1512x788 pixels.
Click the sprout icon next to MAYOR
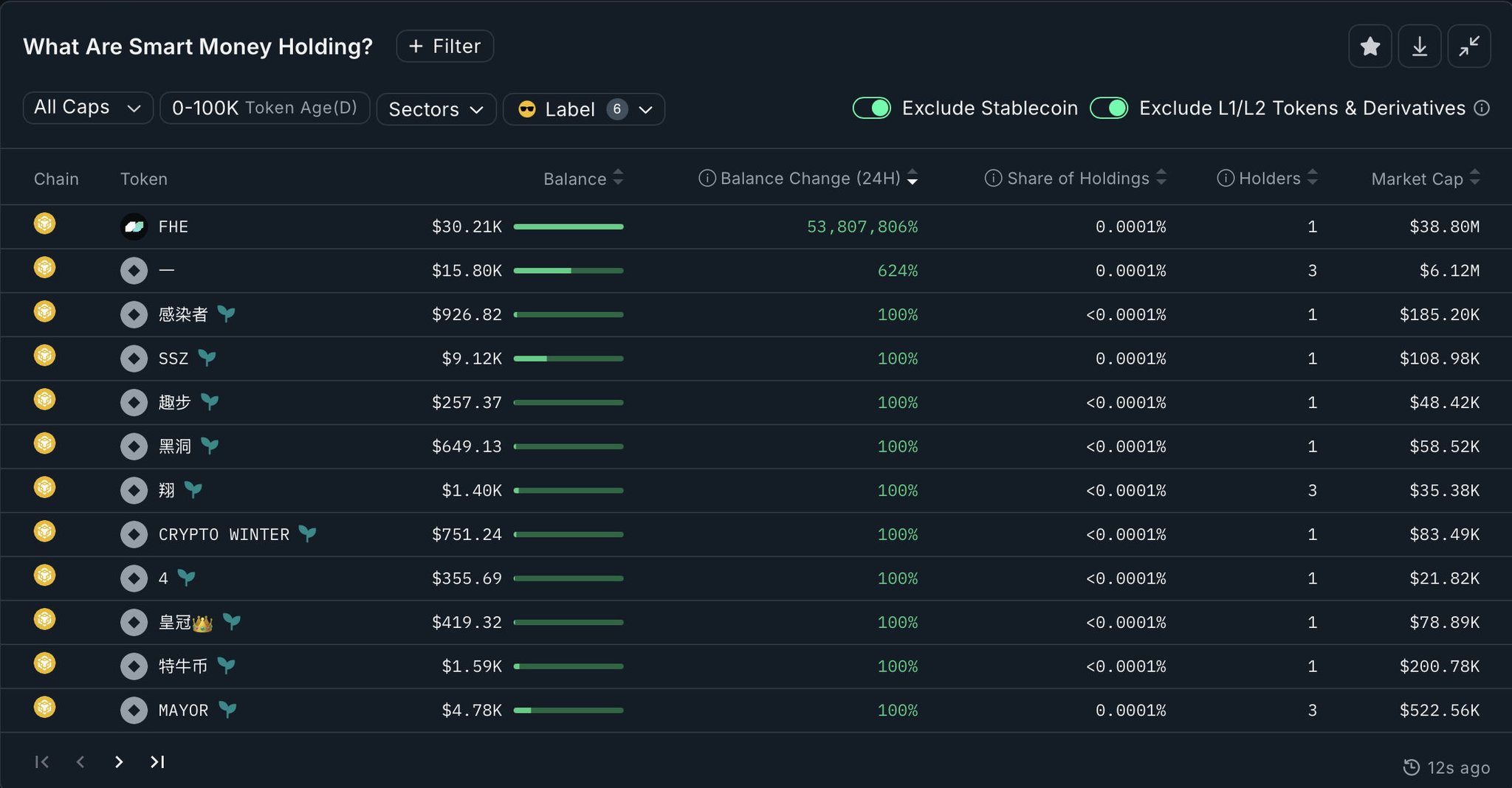pos(227,710)
